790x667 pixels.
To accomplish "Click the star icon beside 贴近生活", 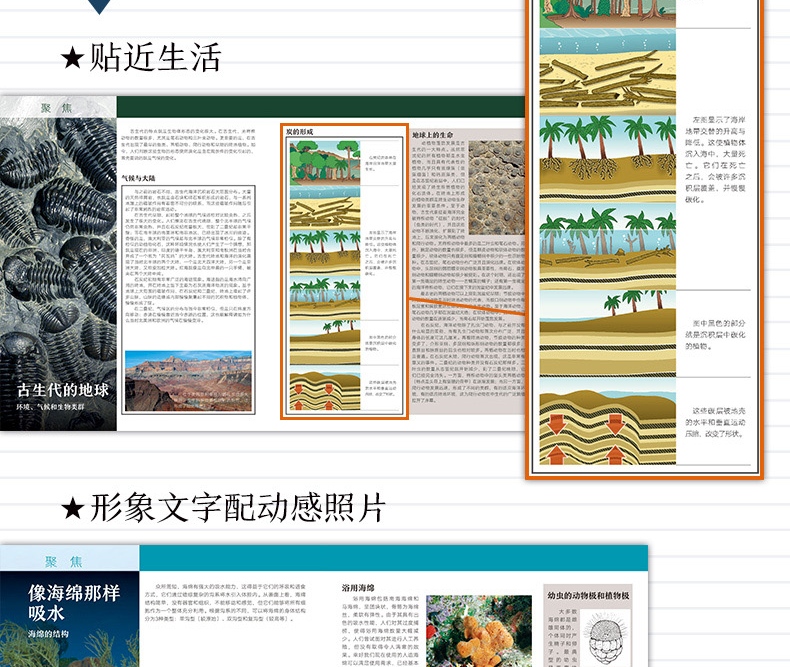I will (72, 58).
